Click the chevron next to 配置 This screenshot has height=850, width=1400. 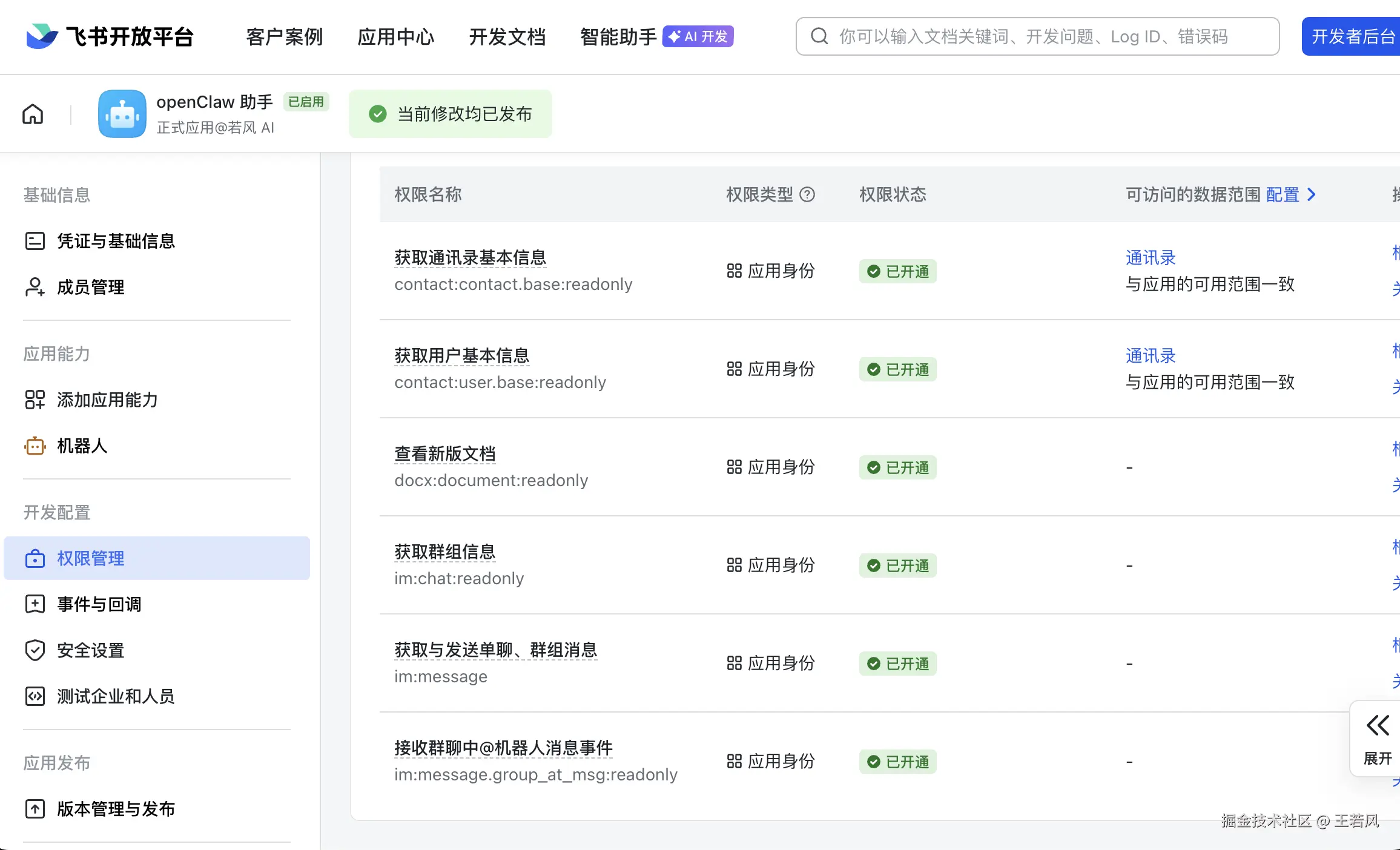pyautogui.click(x=1312, y=194)
